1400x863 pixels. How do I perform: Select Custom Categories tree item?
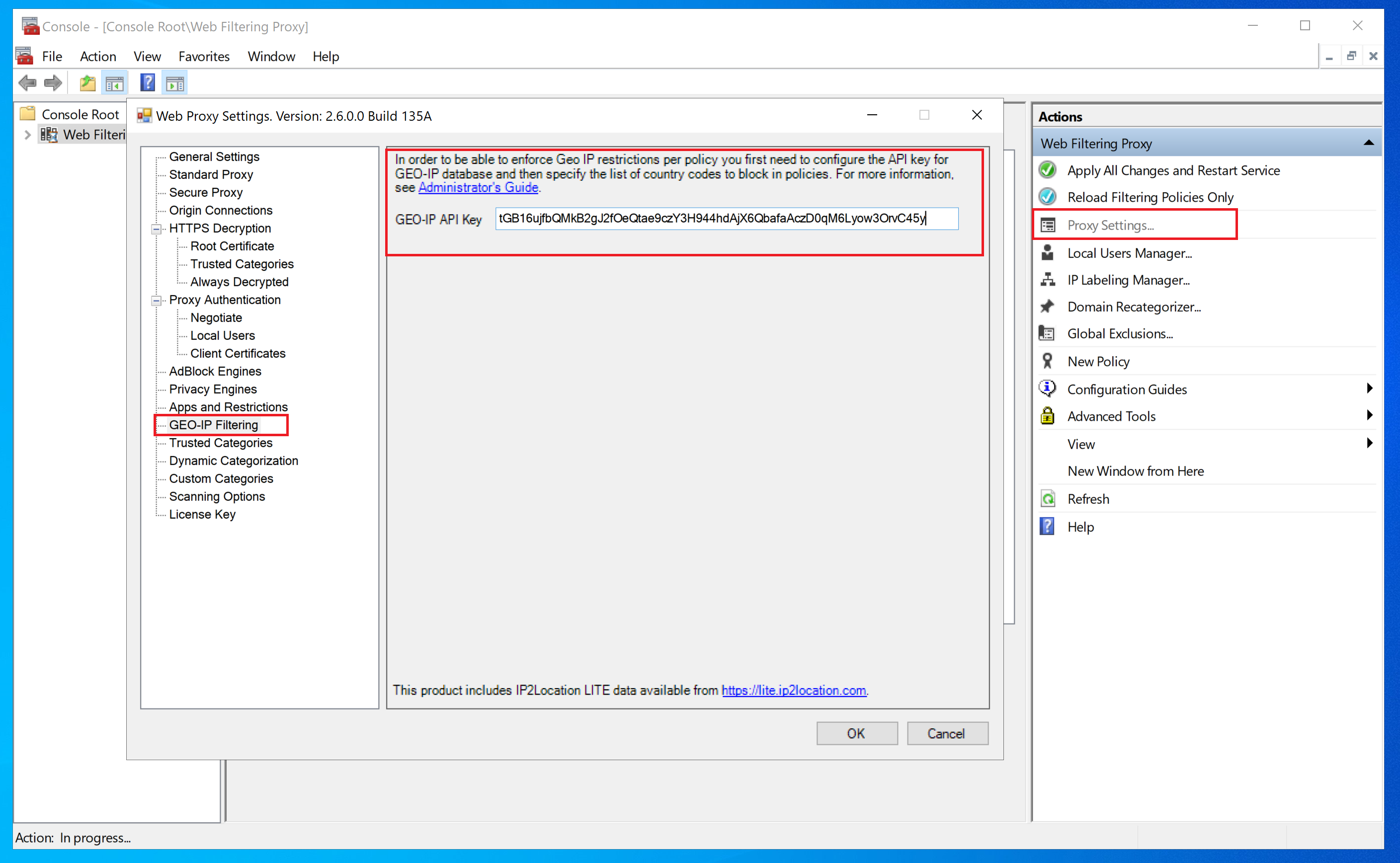click(221, 479)
